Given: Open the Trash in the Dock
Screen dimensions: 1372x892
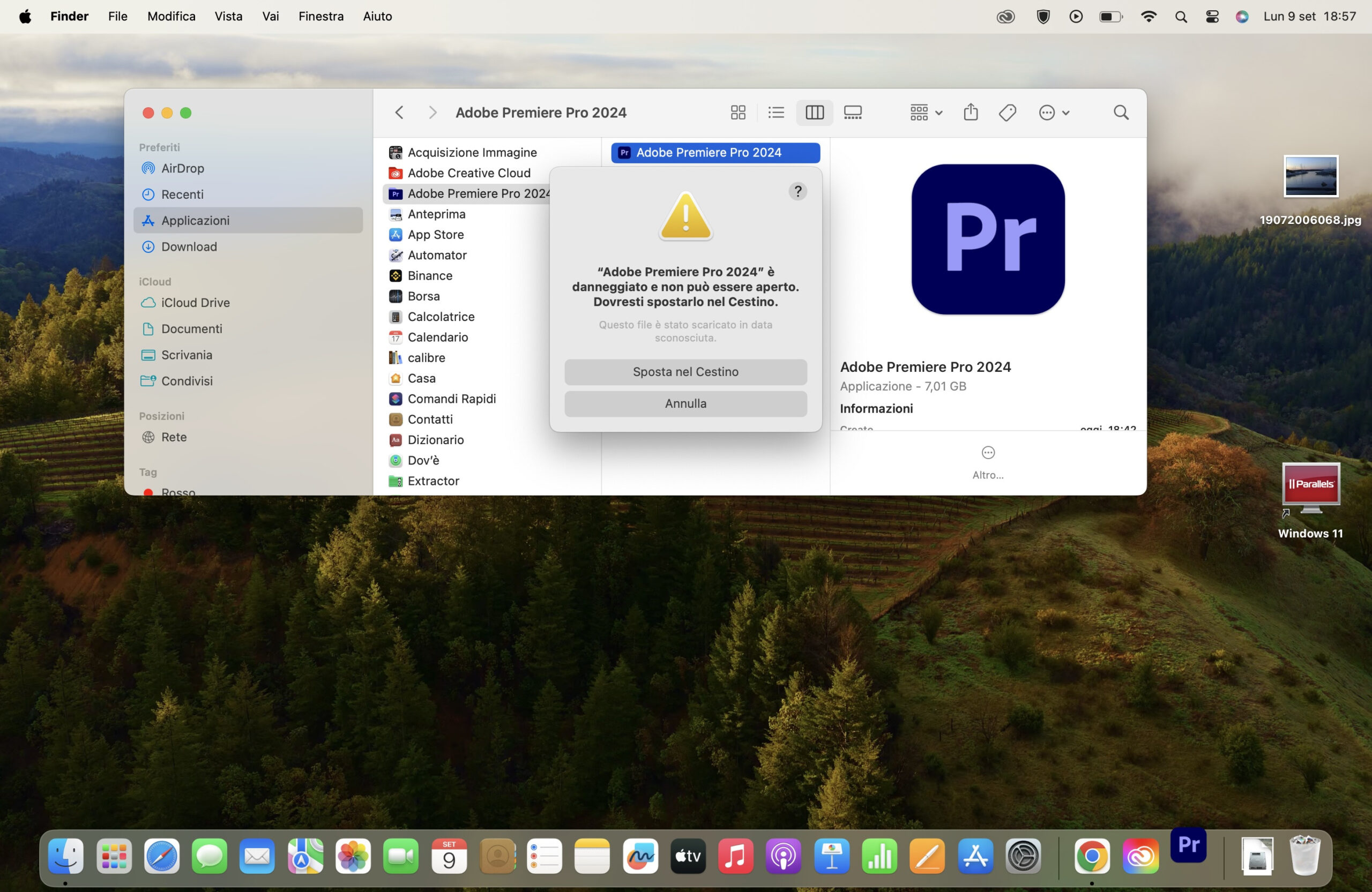Looking at the screenshot, I should (1305, 855).
